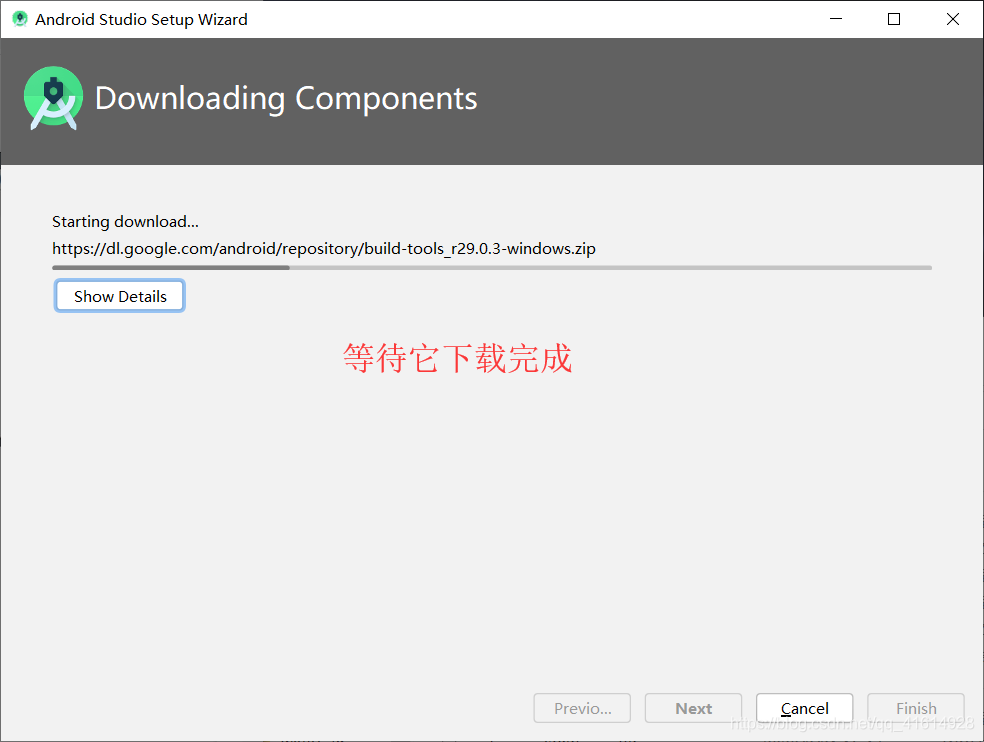Click the disabled Next button

693,708
